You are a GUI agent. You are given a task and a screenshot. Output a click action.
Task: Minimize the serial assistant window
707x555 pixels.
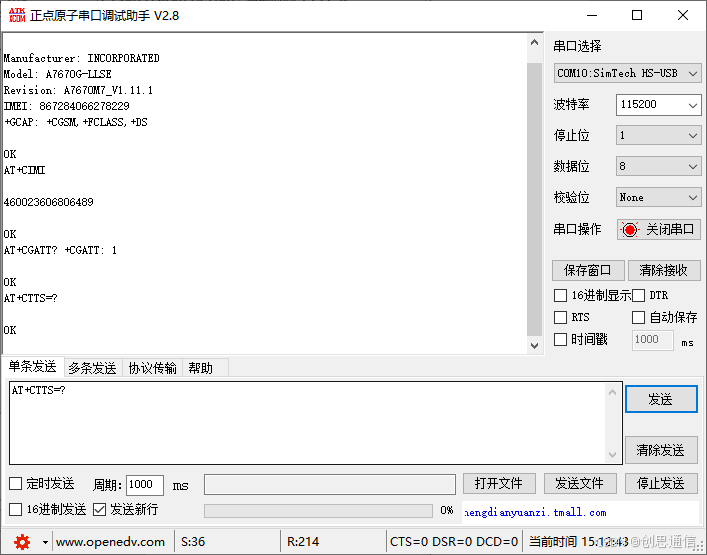(592, 15)
